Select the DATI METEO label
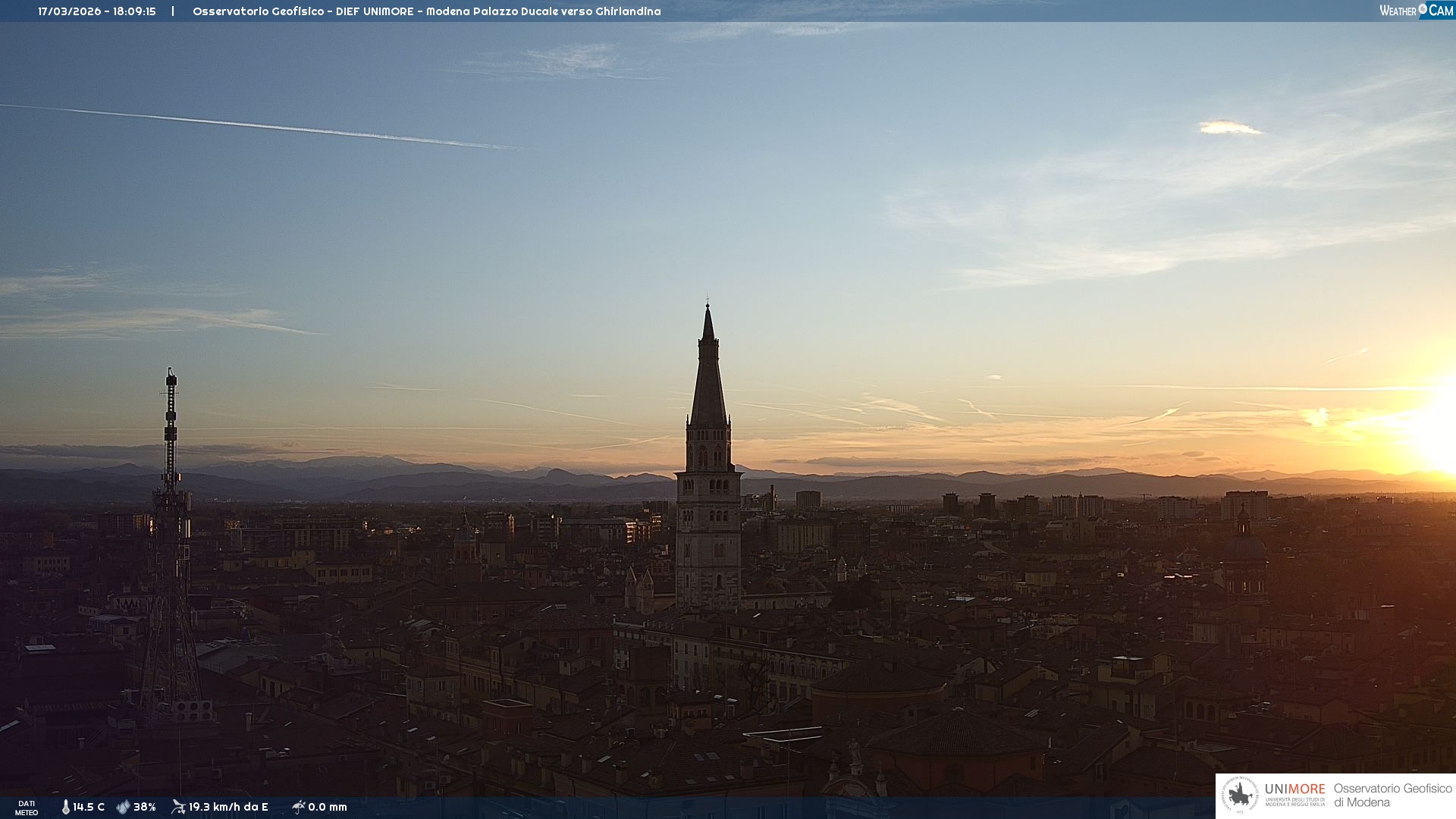This screenshot has height=819, width=1456. [27, 808]
